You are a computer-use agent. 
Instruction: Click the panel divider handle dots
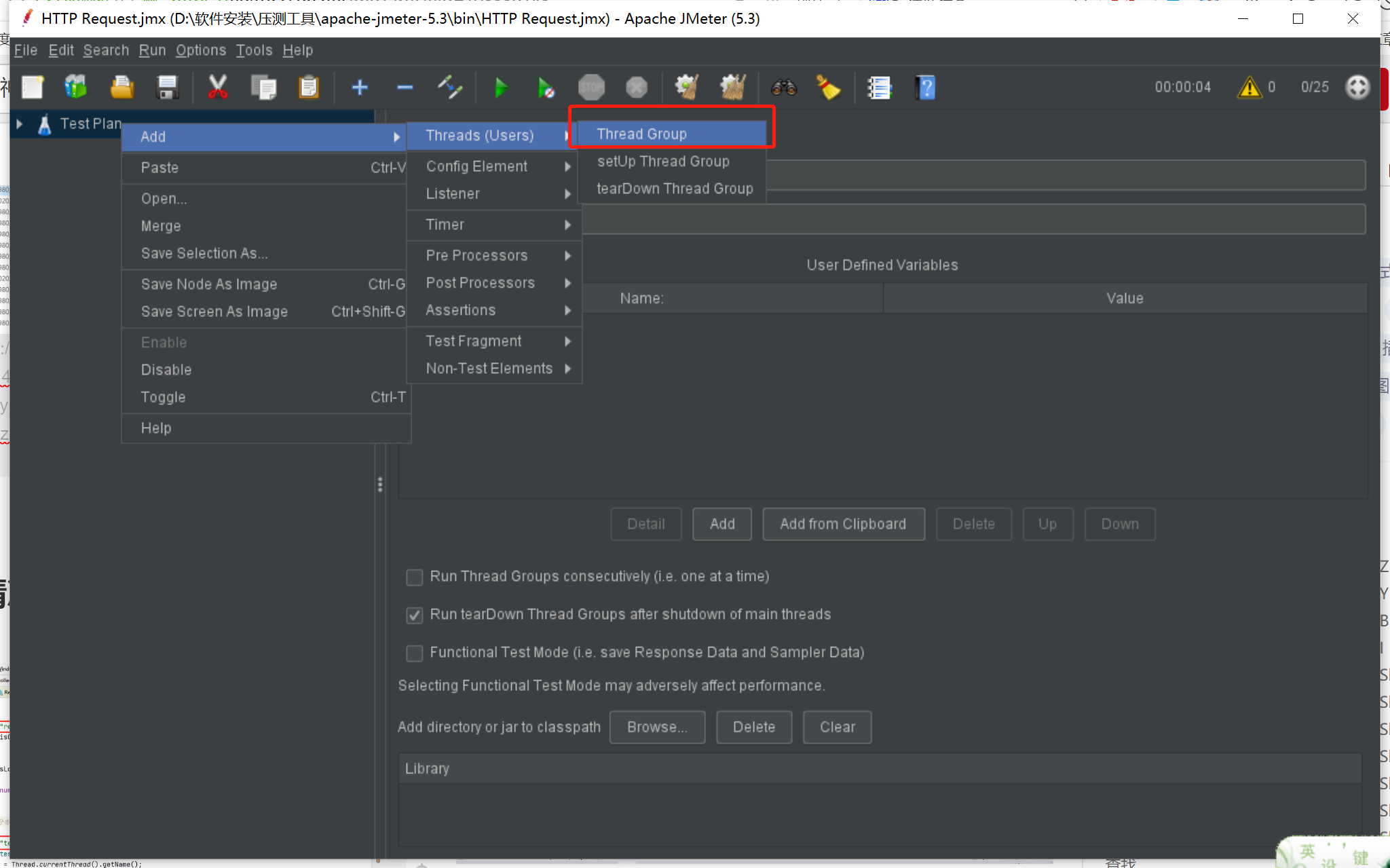(380, 485)
